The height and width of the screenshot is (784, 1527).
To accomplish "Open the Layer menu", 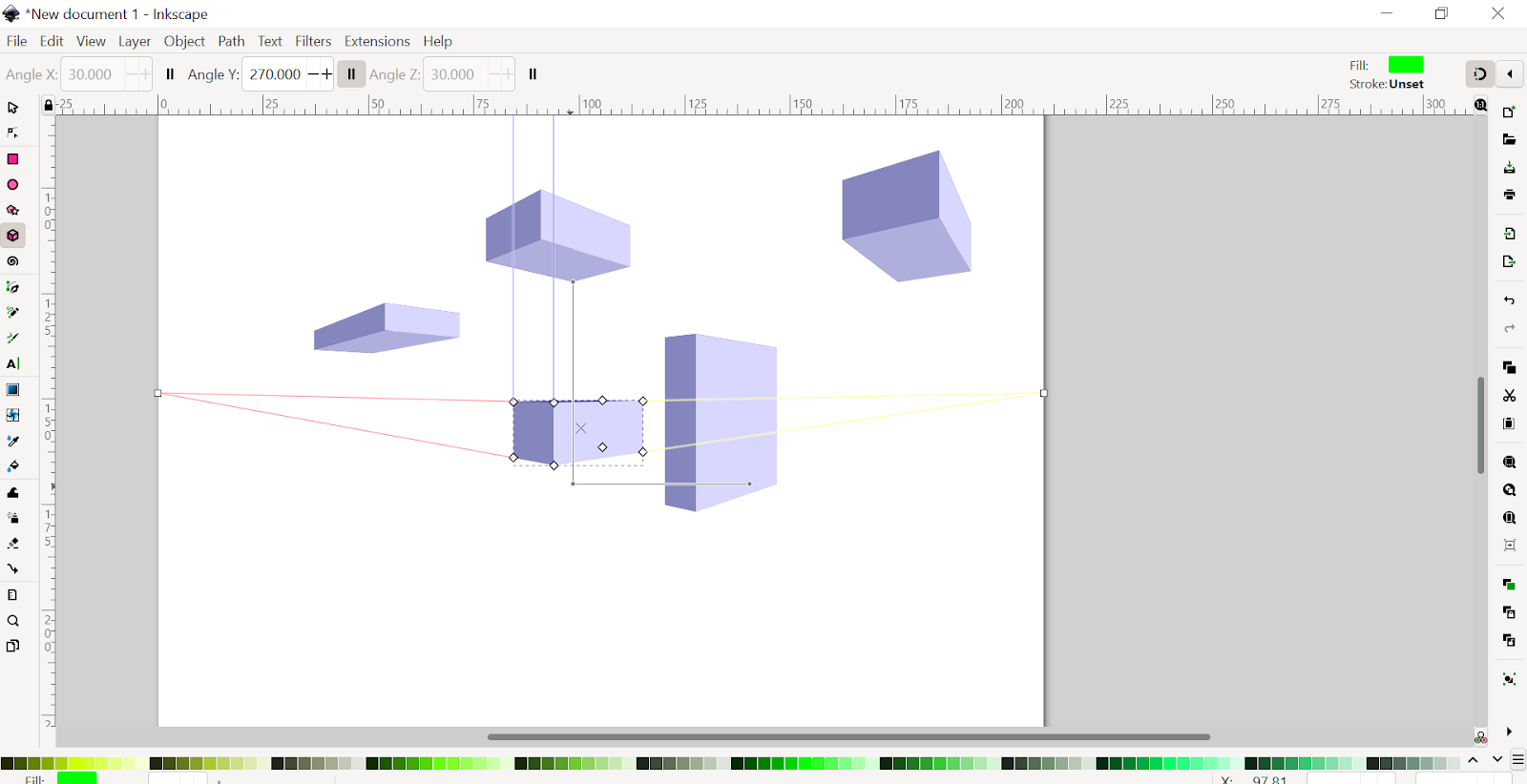I will pos(135,41).
